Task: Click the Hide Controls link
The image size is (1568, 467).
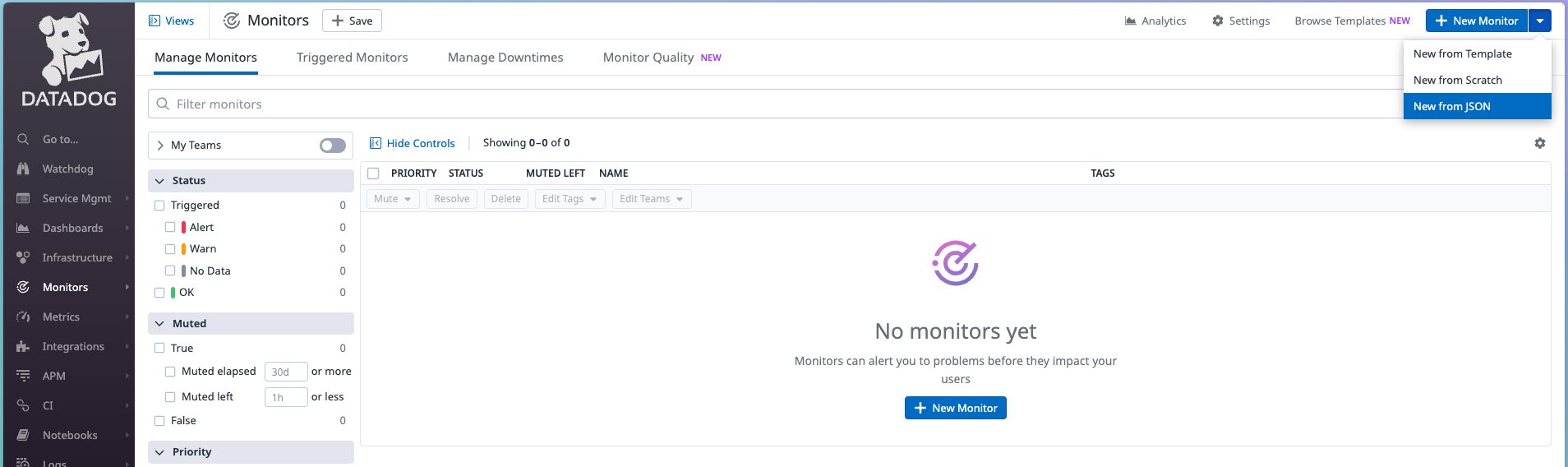Action: (x=412, y=143)
